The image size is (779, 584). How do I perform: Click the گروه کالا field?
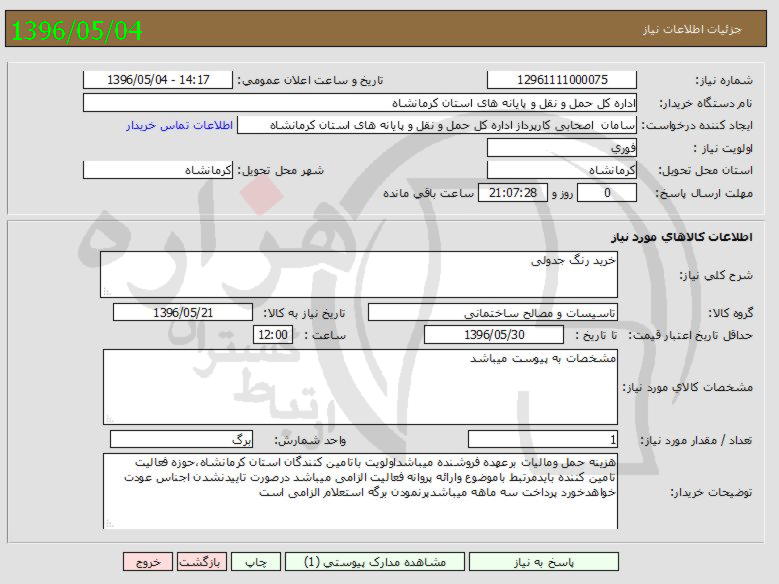(493, 313)
